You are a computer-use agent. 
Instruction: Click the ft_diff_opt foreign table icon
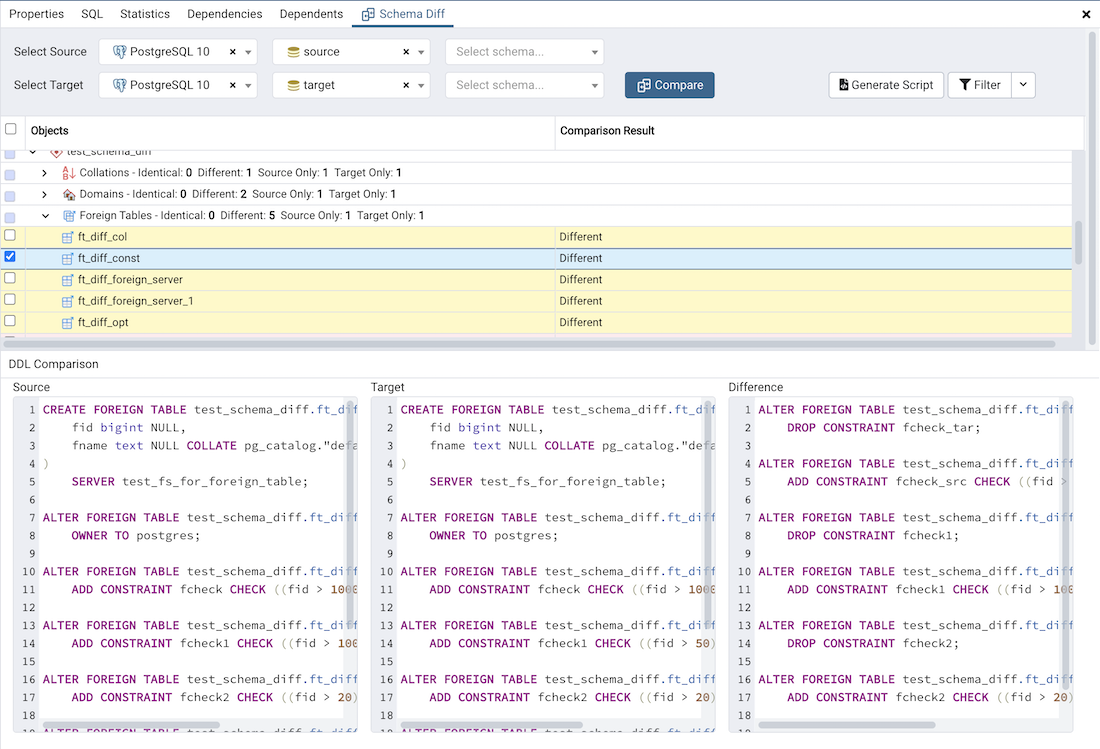pos(68,323)
